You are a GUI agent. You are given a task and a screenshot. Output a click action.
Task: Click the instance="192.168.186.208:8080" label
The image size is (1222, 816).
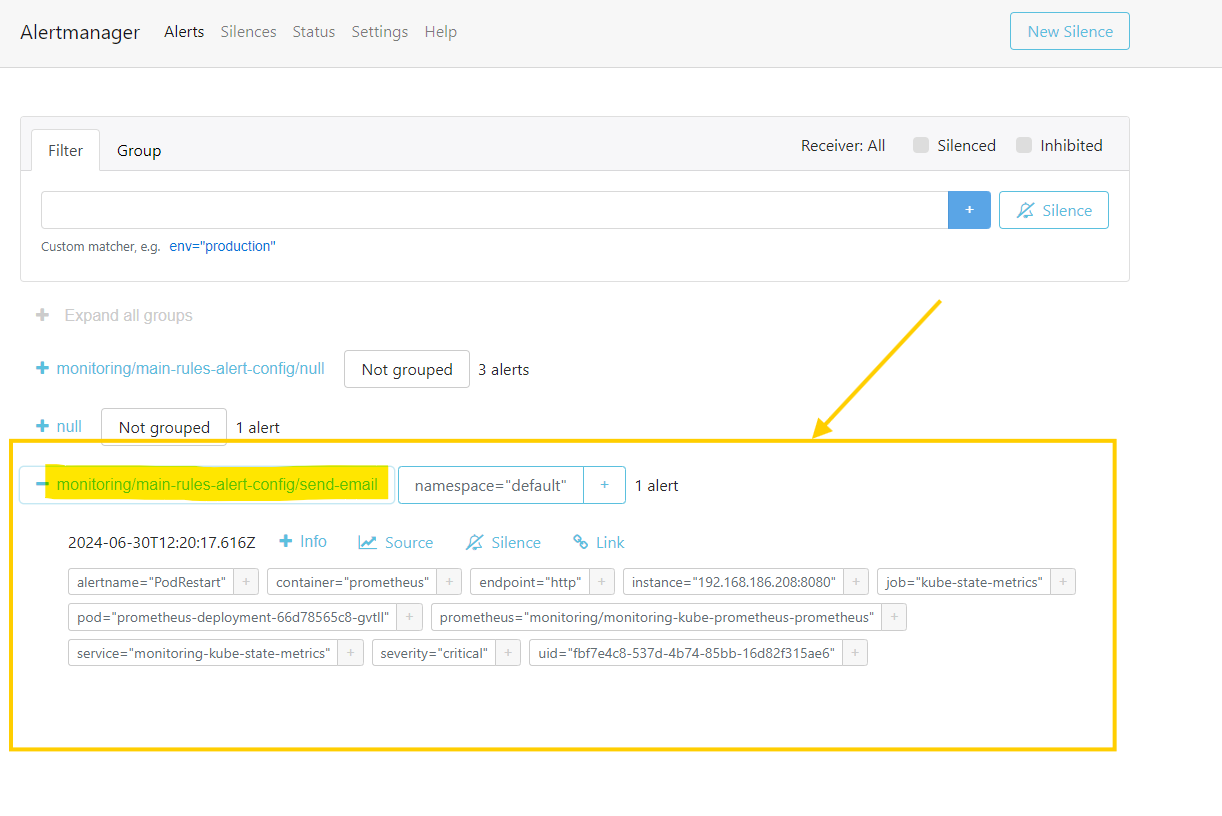click(x=733, y=582)
